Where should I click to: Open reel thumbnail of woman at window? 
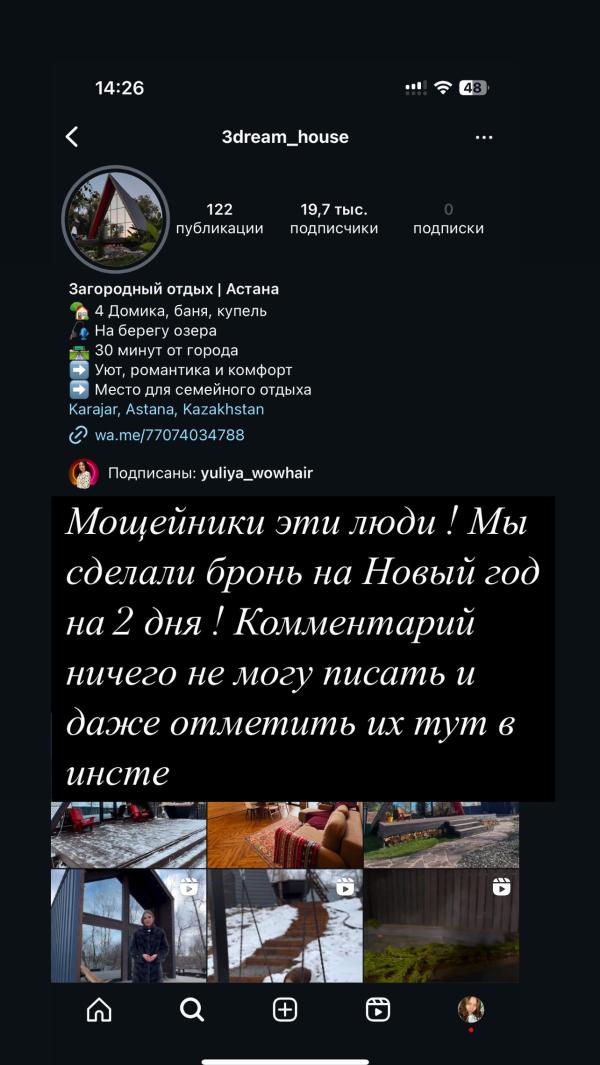click(x=128, y=926)
